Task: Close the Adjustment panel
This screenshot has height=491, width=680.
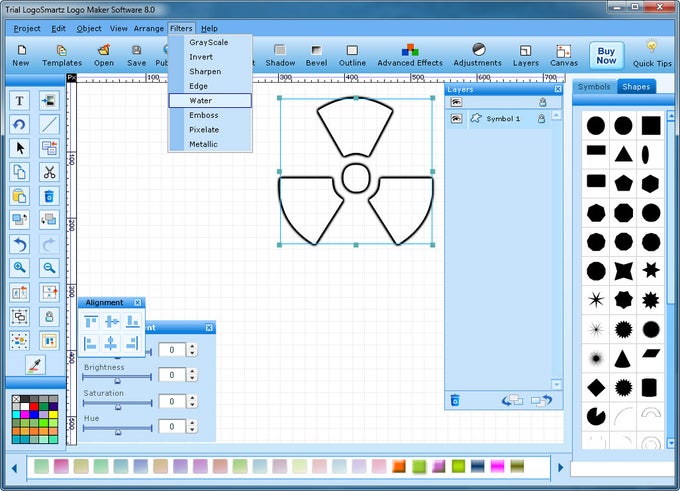Action: [x=209, y=328]
